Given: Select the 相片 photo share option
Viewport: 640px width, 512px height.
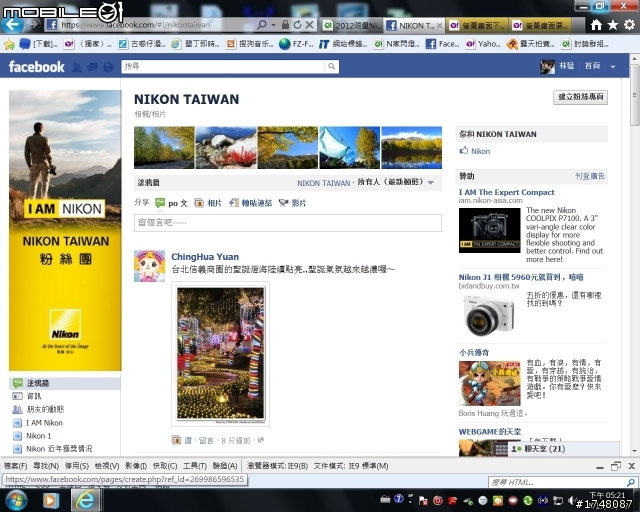Looking at the screenshot, I should point(208,203).
